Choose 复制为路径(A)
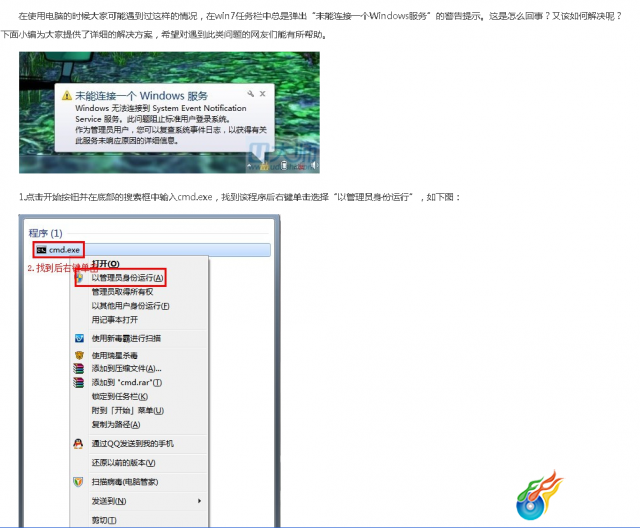640x528 pixels. pos(116,424)
